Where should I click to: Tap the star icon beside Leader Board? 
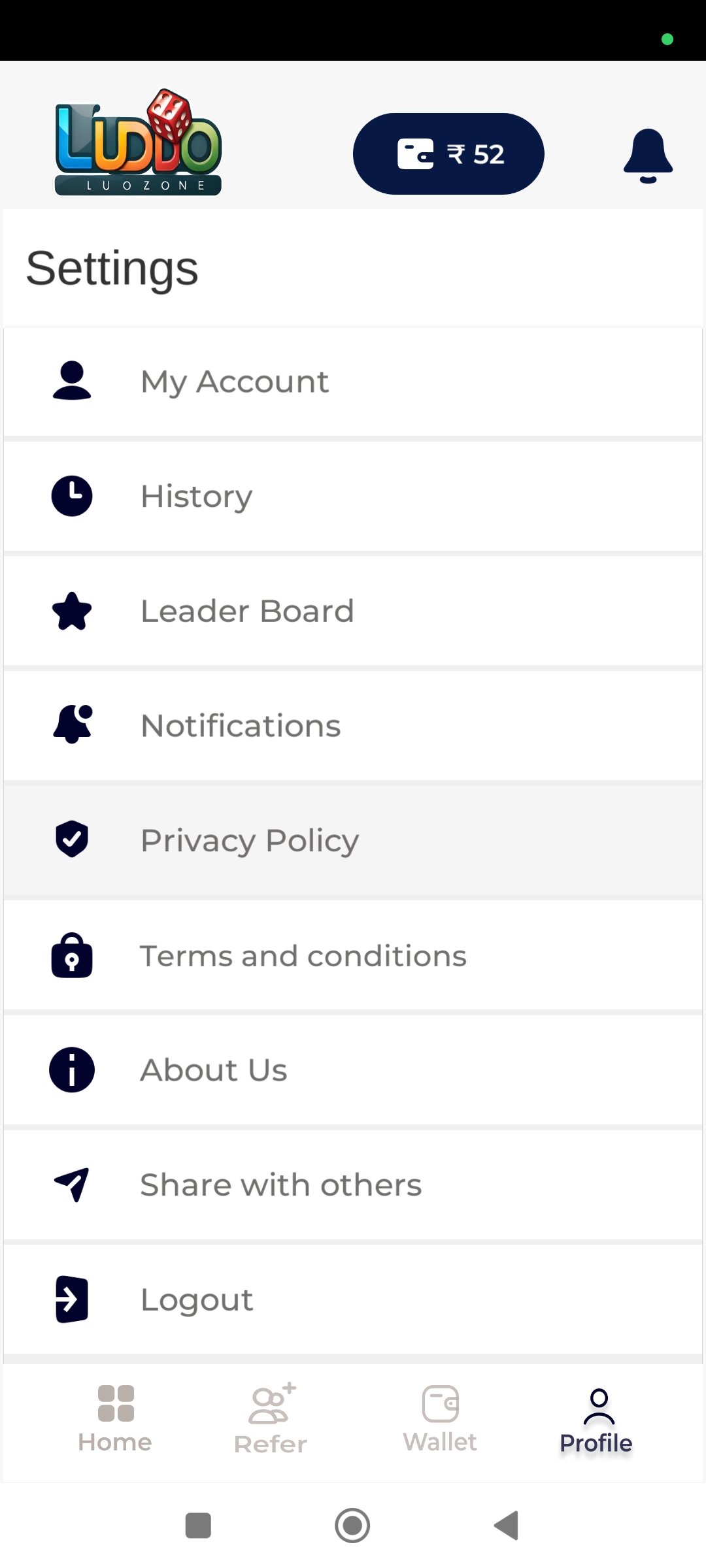click(72, 611)
